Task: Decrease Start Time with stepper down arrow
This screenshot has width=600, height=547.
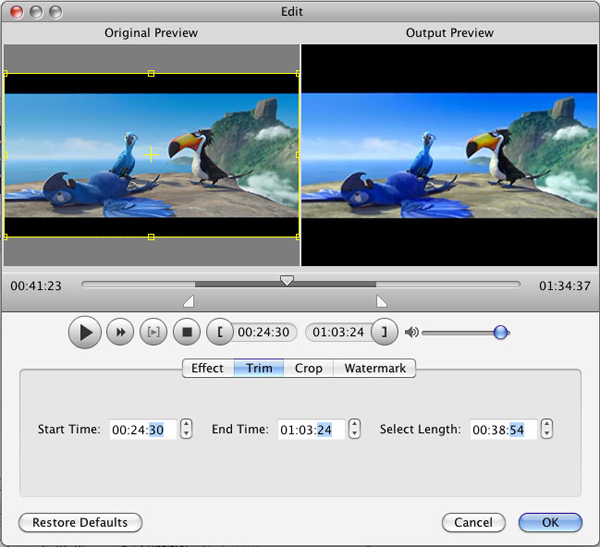Action: point(186,434)
